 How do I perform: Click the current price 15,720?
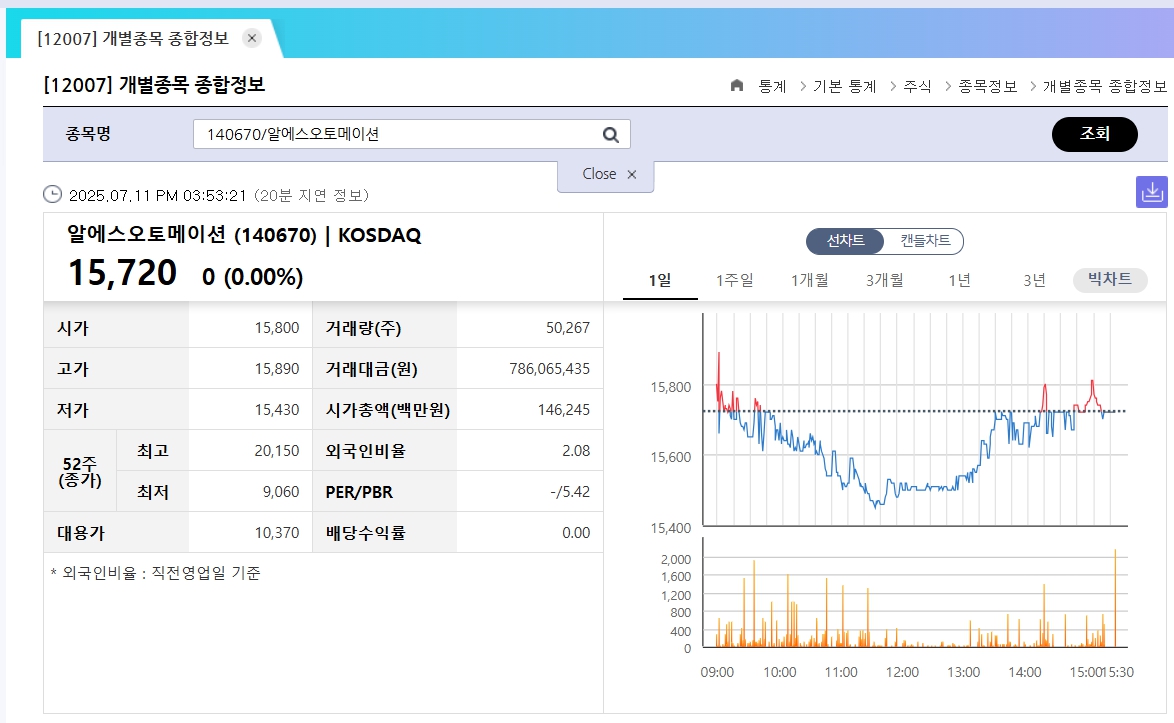tap(122, 272)
